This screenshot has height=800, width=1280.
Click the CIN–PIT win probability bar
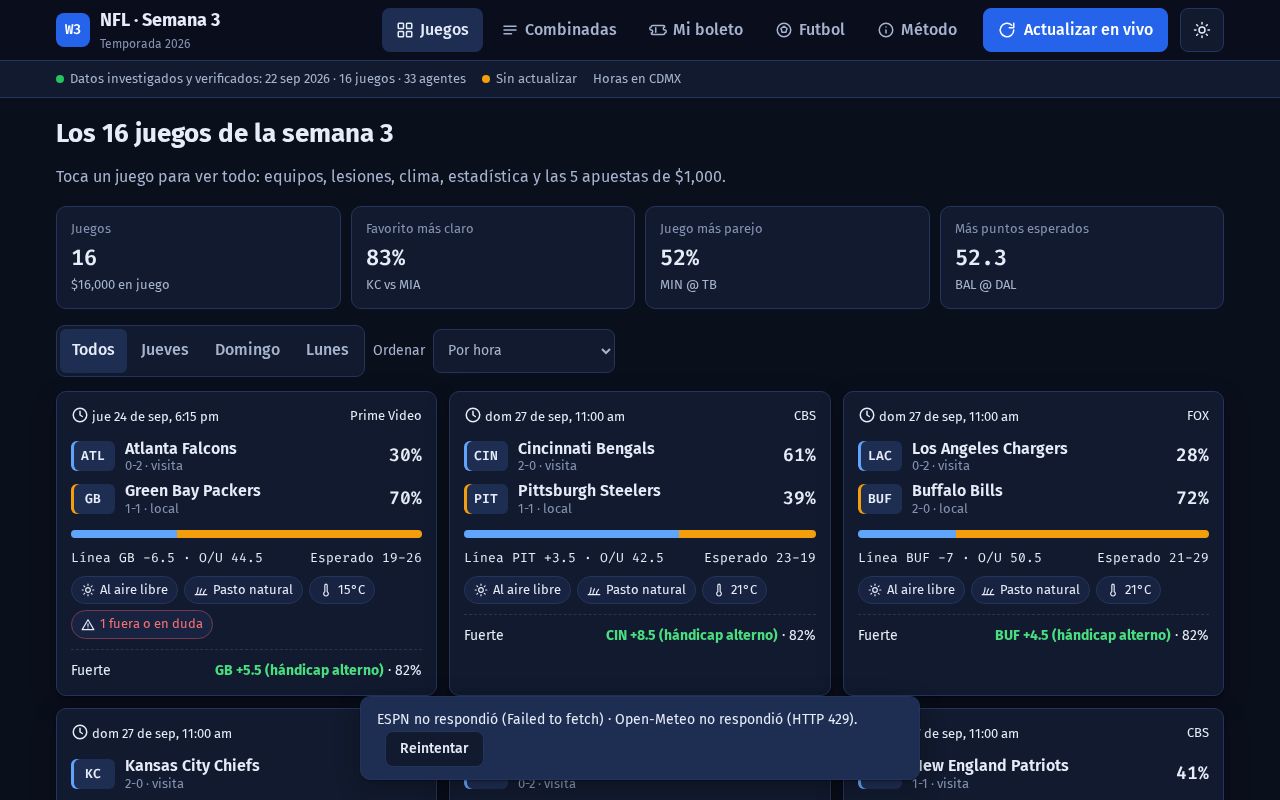pos(640,534)
